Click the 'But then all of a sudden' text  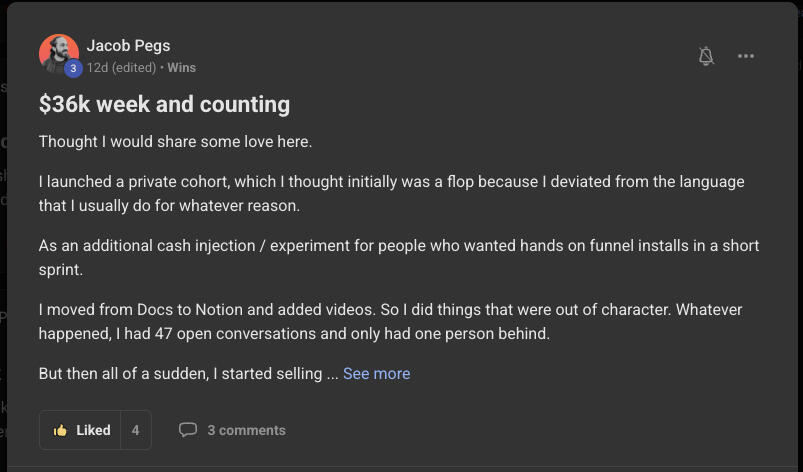tap(180, 373)
